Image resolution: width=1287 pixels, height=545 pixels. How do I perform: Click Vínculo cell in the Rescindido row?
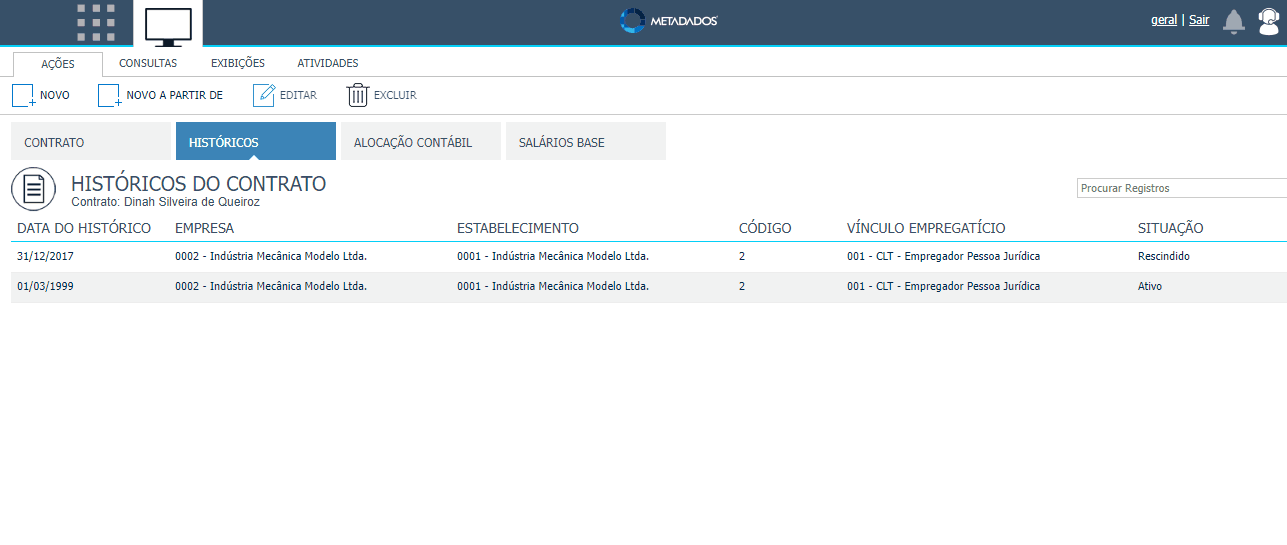943,257
